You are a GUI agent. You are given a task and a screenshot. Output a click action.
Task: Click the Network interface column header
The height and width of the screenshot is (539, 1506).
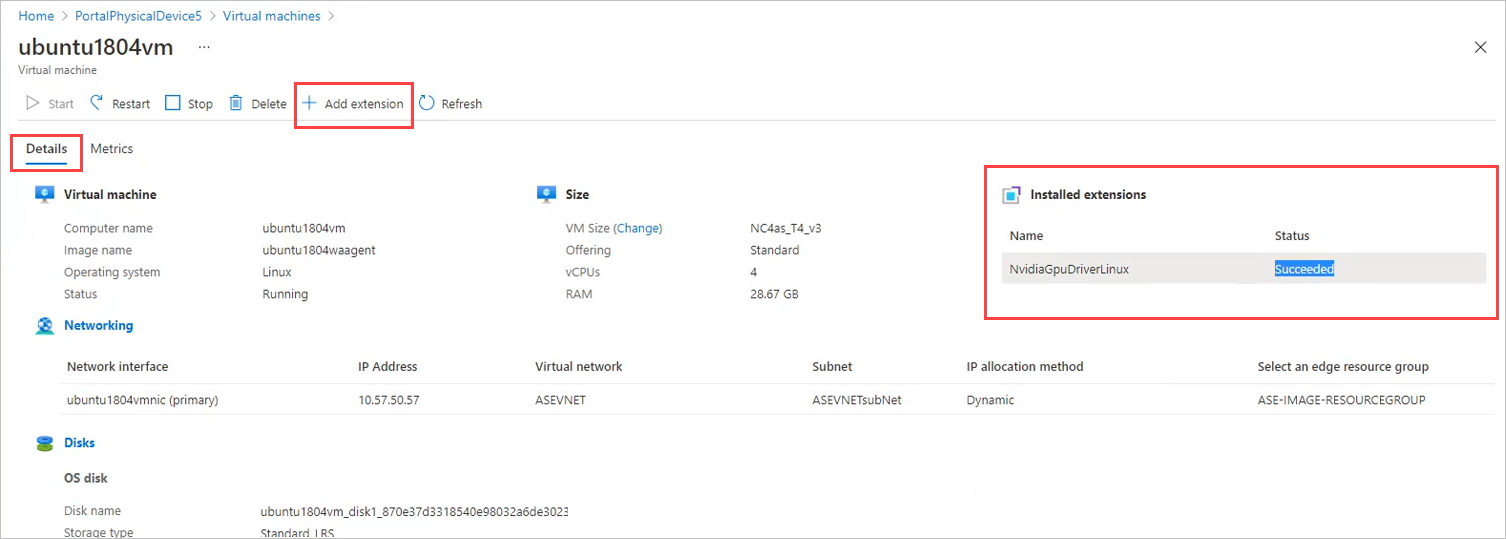click(x=117, y=366)
